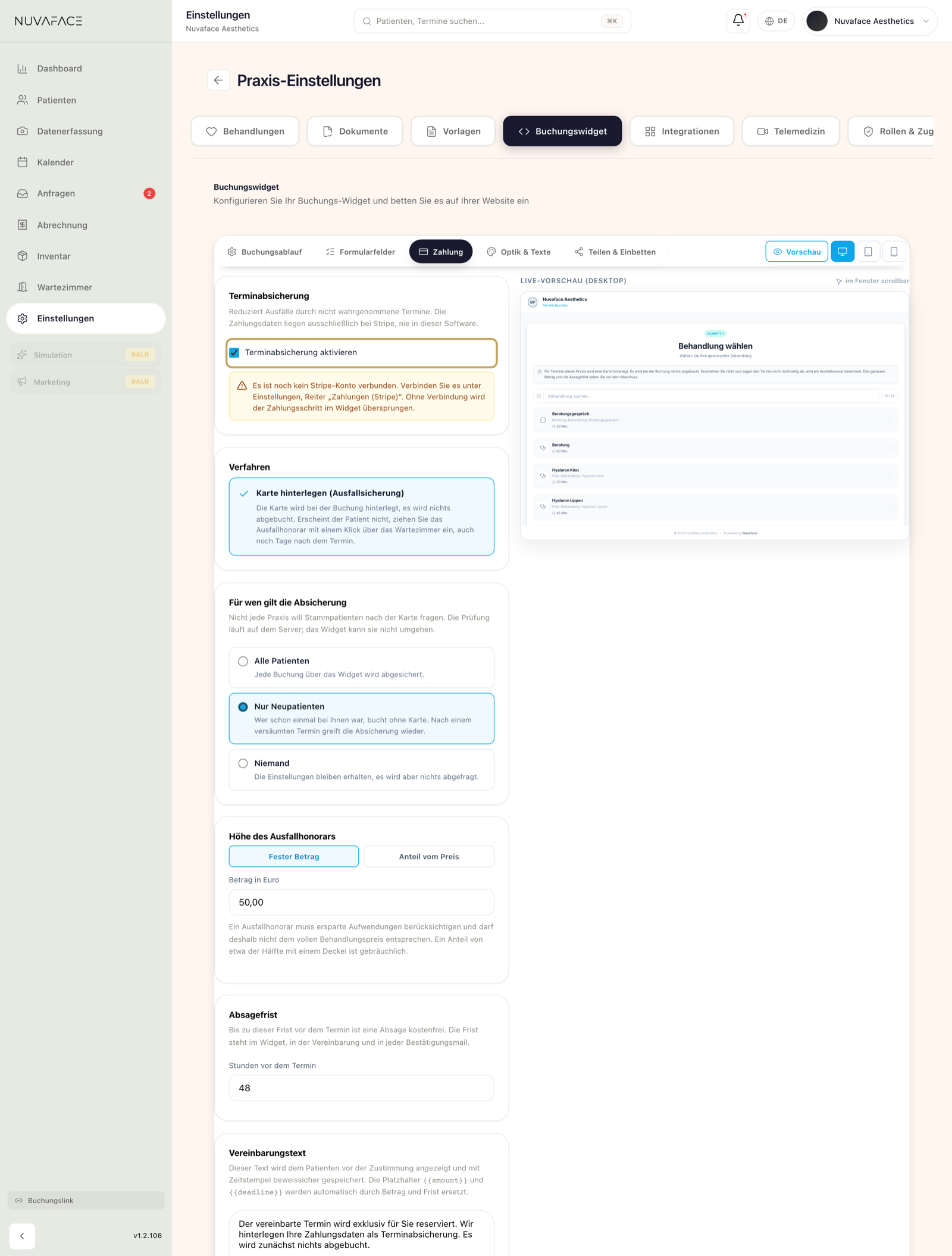Click the Betrag in Euro field
The height and width of the screenshot is (1256, 952).
361,902
